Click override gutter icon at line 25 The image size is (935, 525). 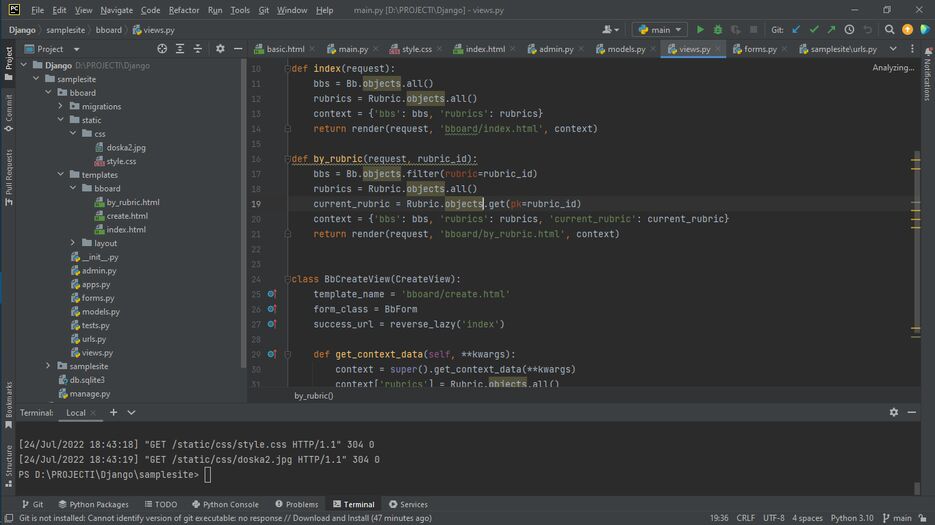[x=272, y=294]
